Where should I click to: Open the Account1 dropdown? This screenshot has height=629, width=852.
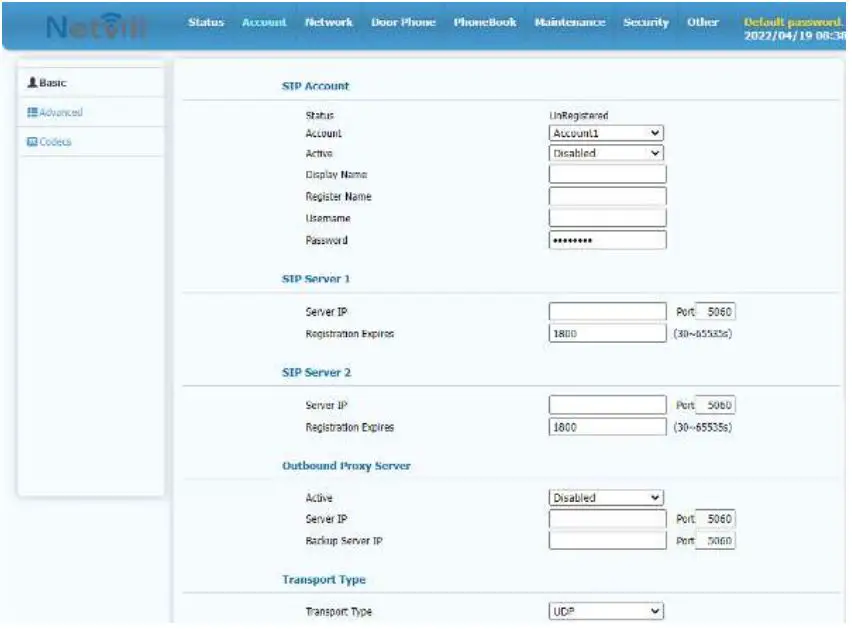(606, 133)
